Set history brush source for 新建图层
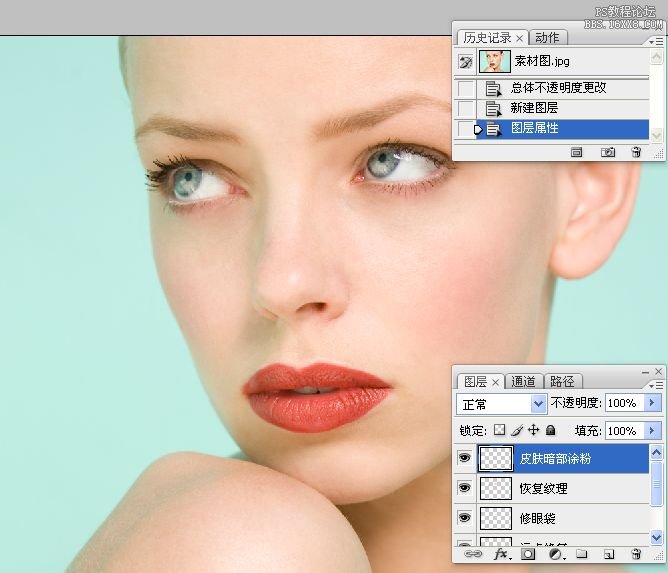The height and width of the screenshot is (573, 668). [465, 109]
